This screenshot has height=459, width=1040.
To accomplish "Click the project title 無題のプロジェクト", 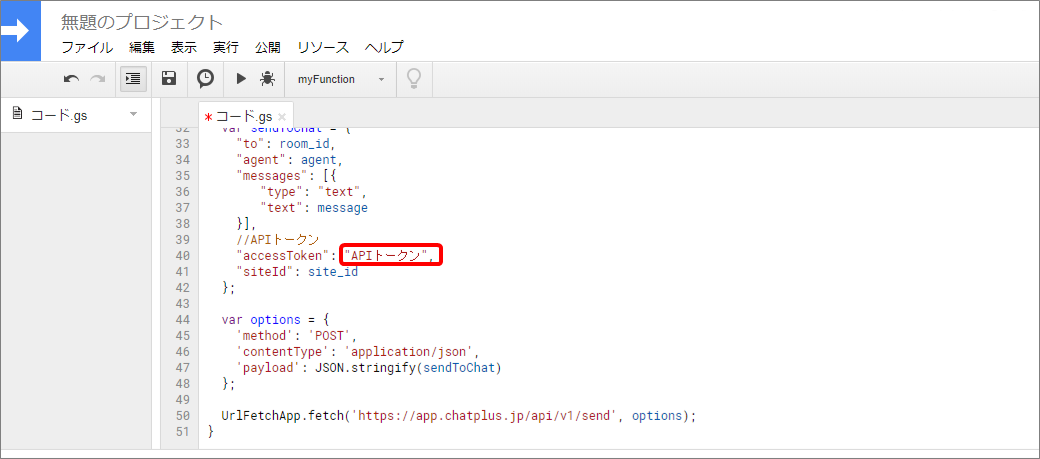I will pyautogui.click(x=143, y=22).
